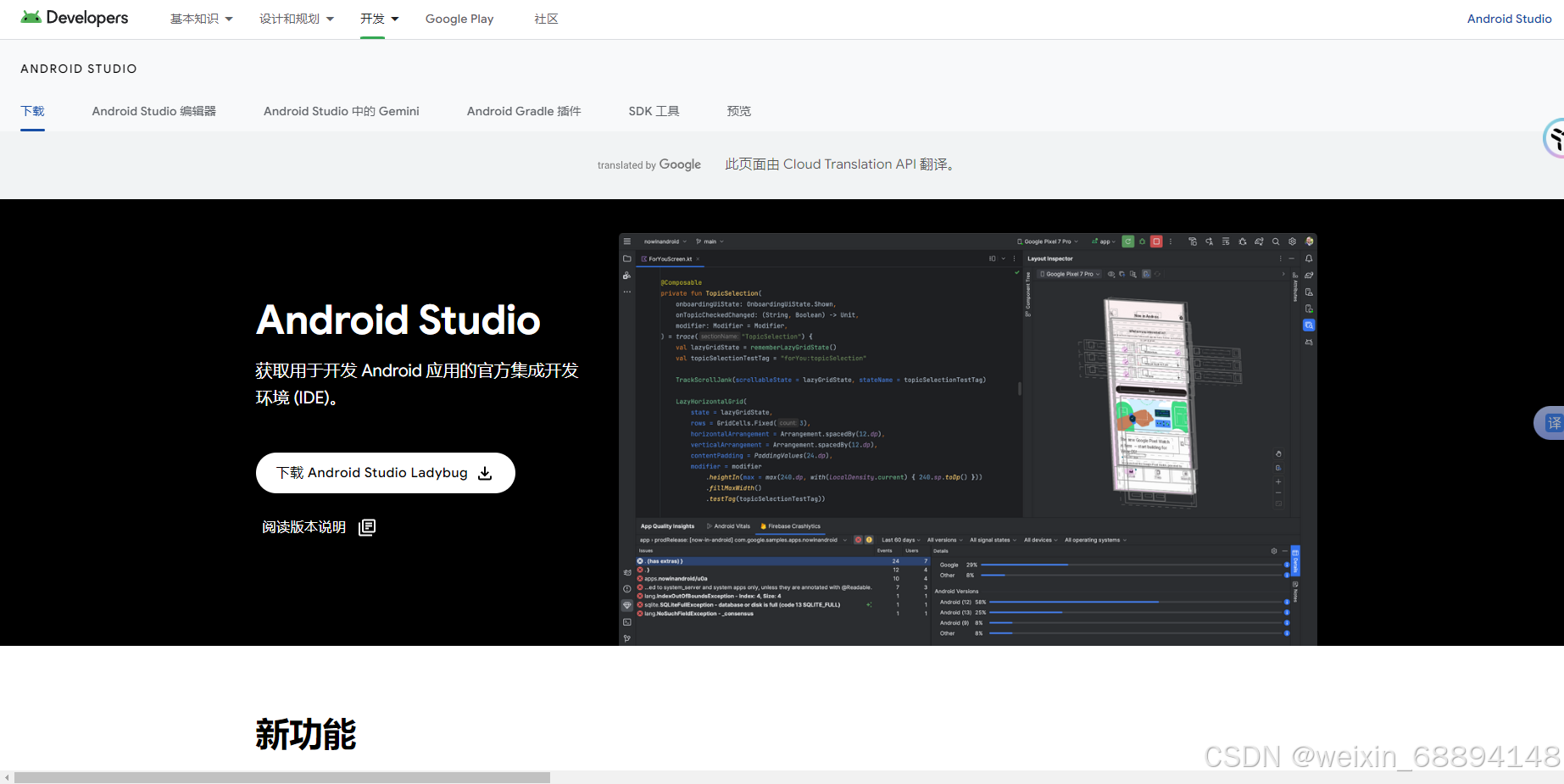The image size is (1564, 784).
Task: Click the Cloud Translation API notice text
Action: click(842, 164)
